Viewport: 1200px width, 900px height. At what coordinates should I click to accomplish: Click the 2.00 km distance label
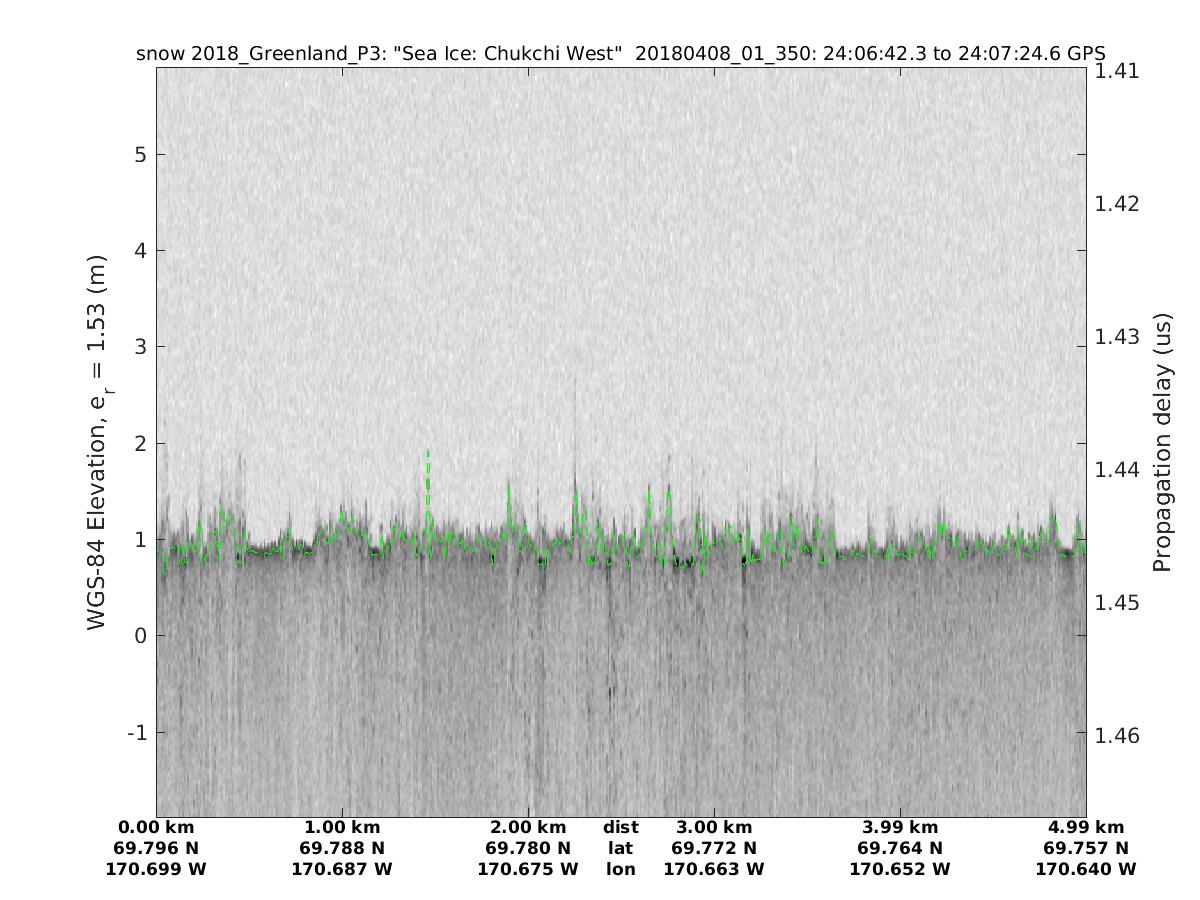(528, 827)
